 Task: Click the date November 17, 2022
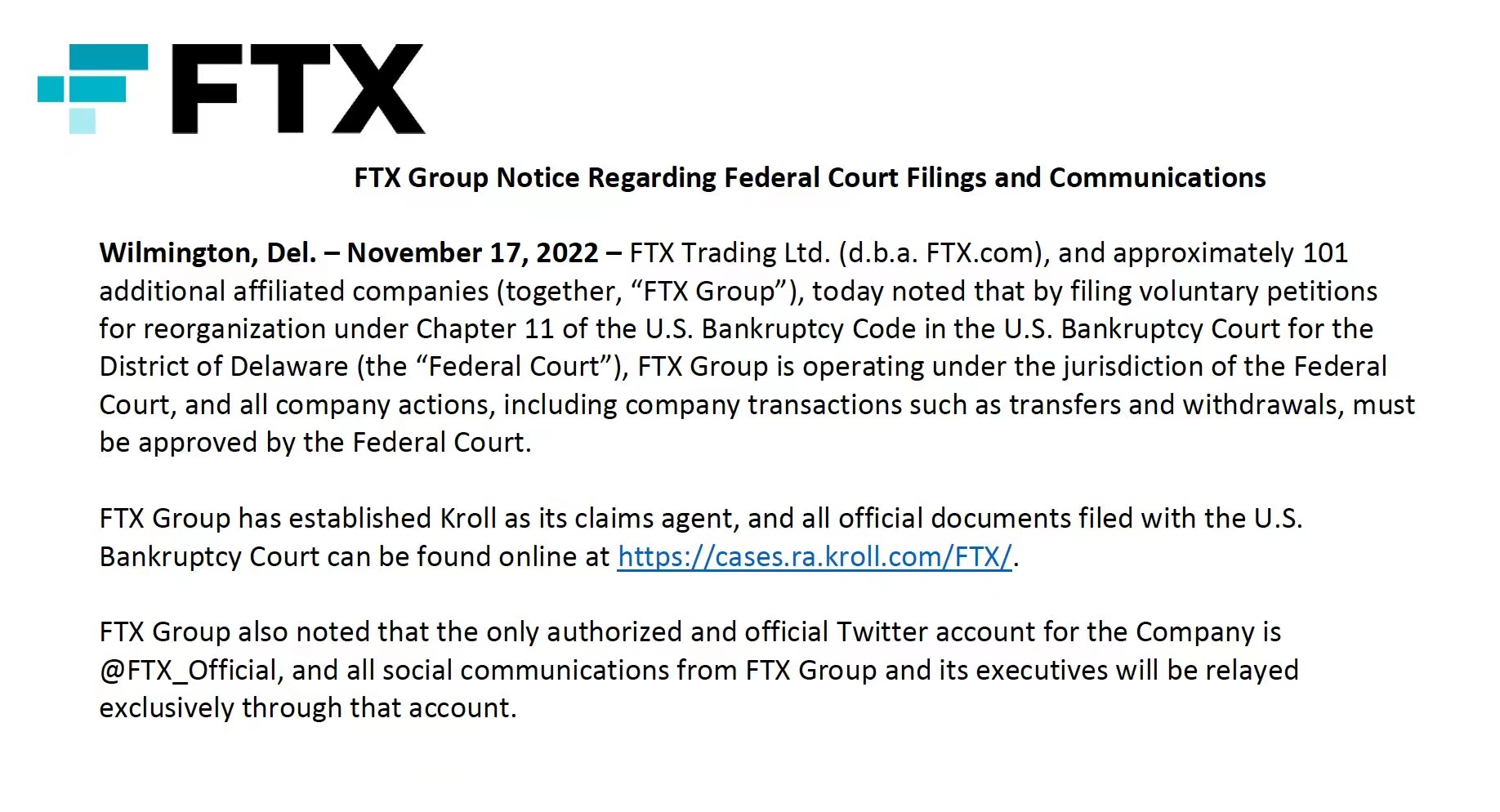coord(472,252)
